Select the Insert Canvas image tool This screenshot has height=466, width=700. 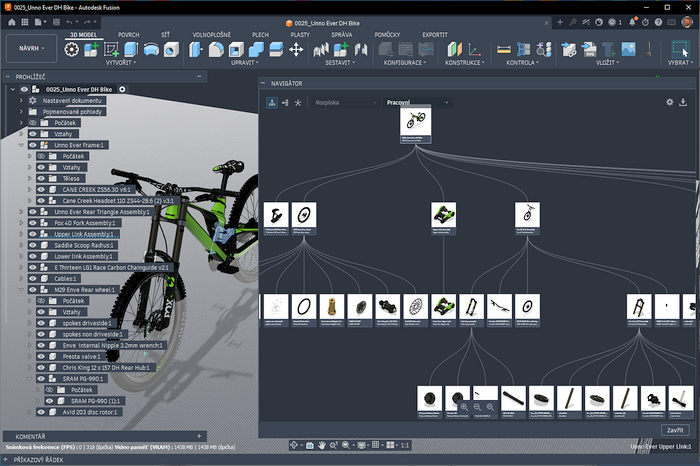coord(629,49)
